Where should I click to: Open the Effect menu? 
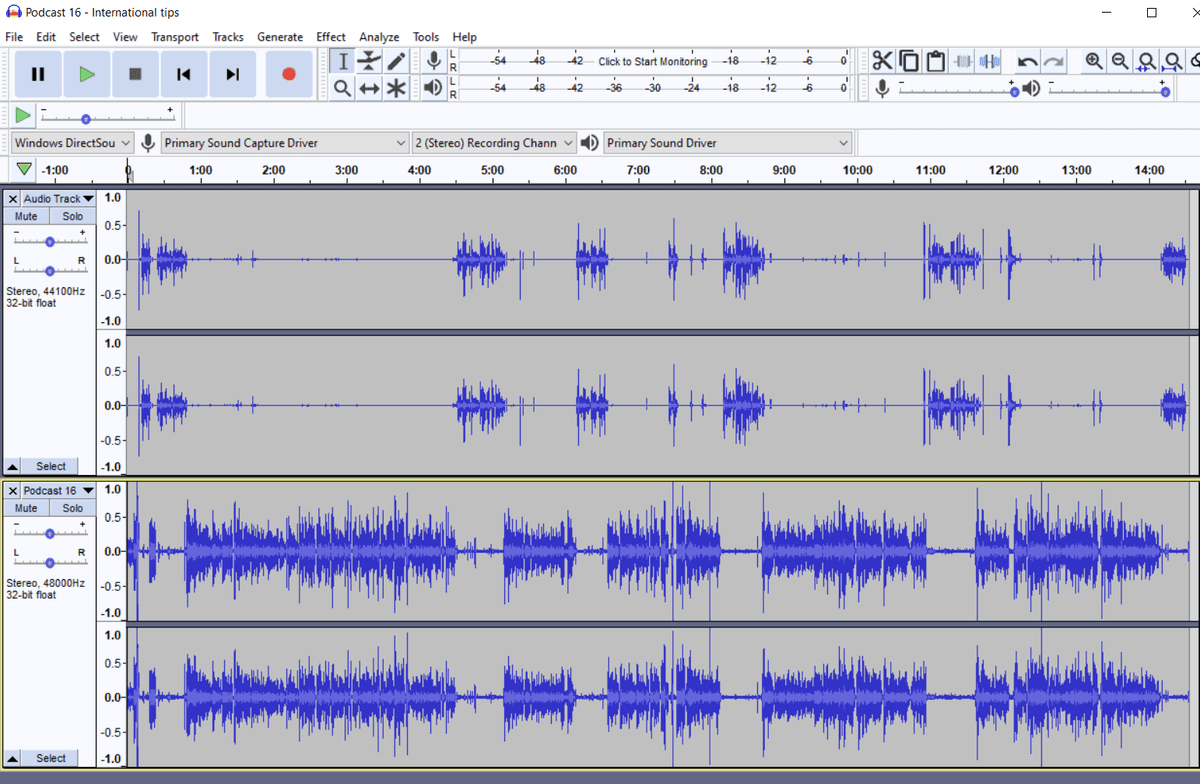(x=331, y=37)
